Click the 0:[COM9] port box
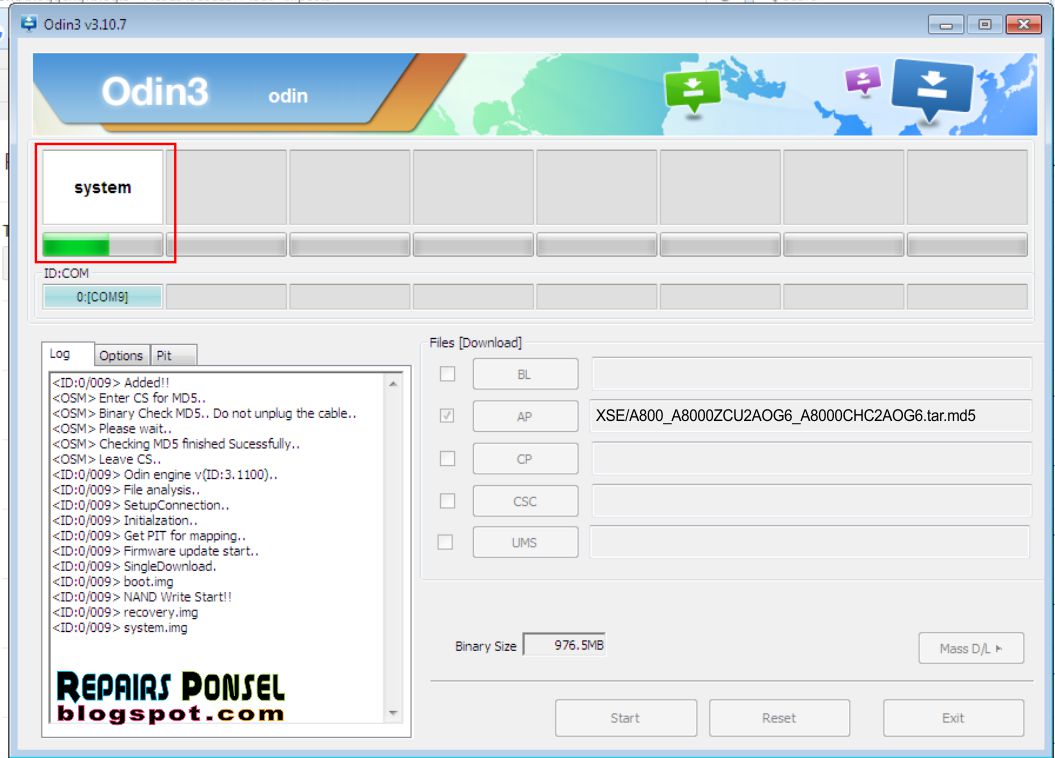The height and width of the screenshot is (758, 1055). click(x=102, y=297)
